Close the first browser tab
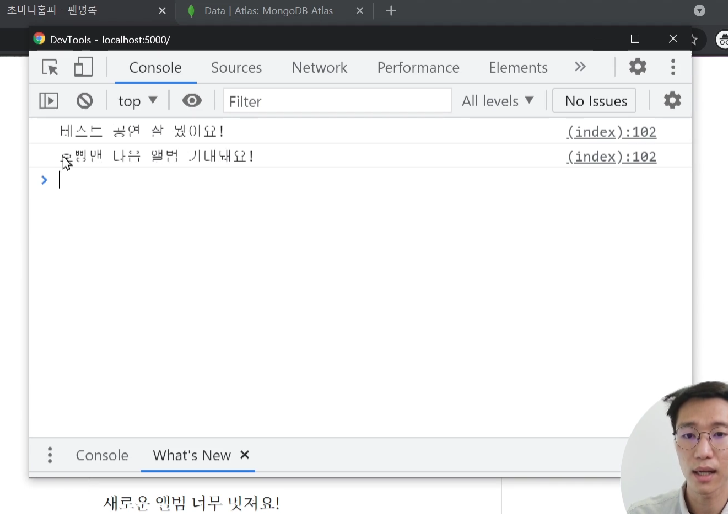 (x=162, y=11)
